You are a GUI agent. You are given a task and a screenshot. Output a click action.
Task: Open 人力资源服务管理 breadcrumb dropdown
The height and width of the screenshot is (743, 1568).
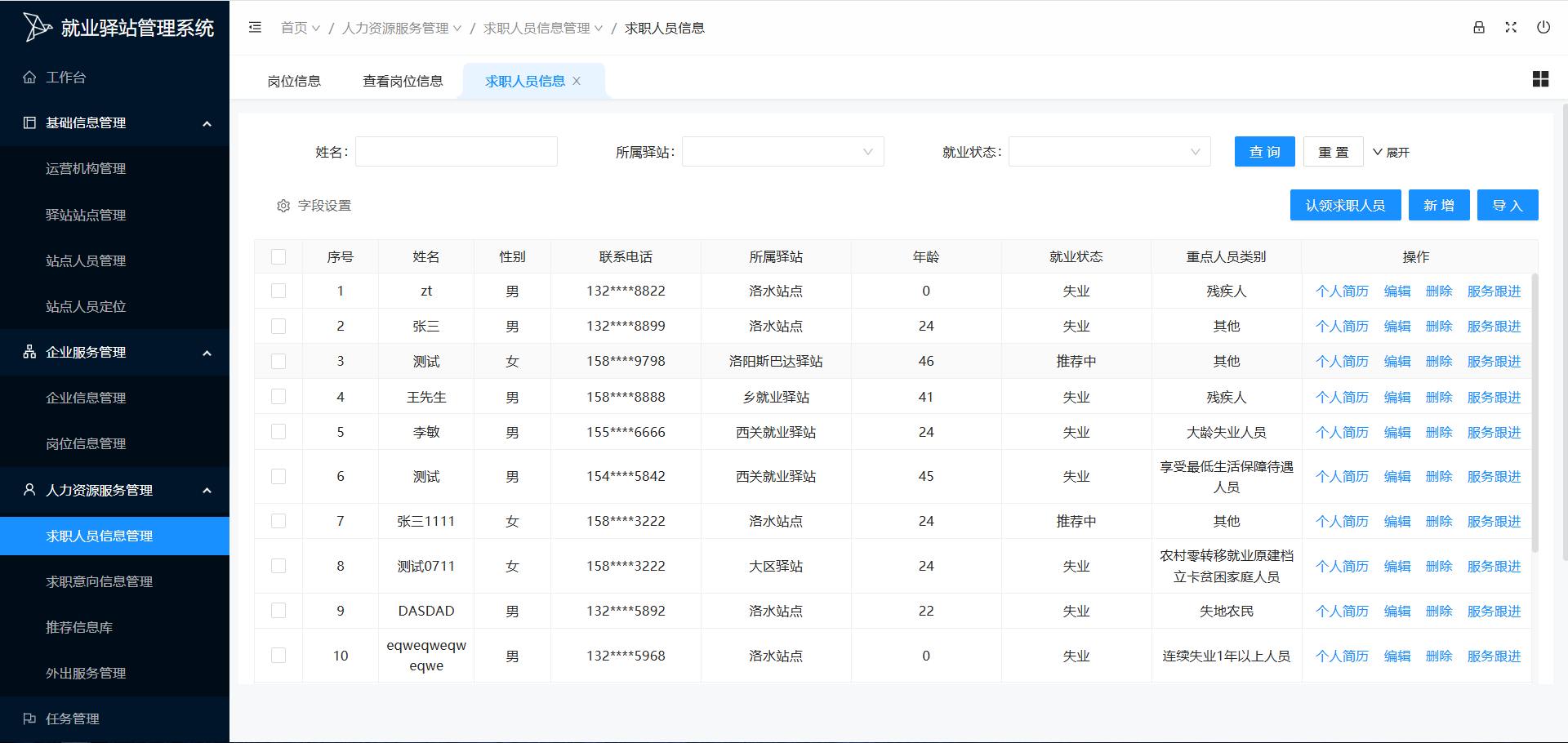click(401, 28)
